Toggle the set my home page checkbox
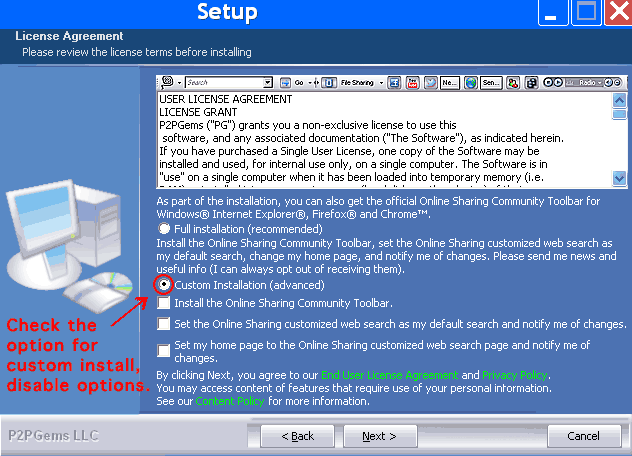This screenshot has width=632, height=456. pos(164,349)
